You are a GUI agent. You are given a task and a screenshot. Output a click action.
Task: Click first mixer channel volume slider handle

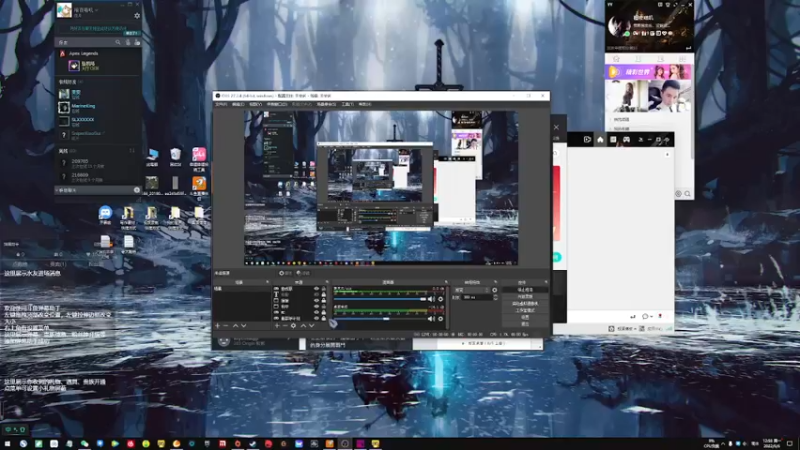coord(423,299)
